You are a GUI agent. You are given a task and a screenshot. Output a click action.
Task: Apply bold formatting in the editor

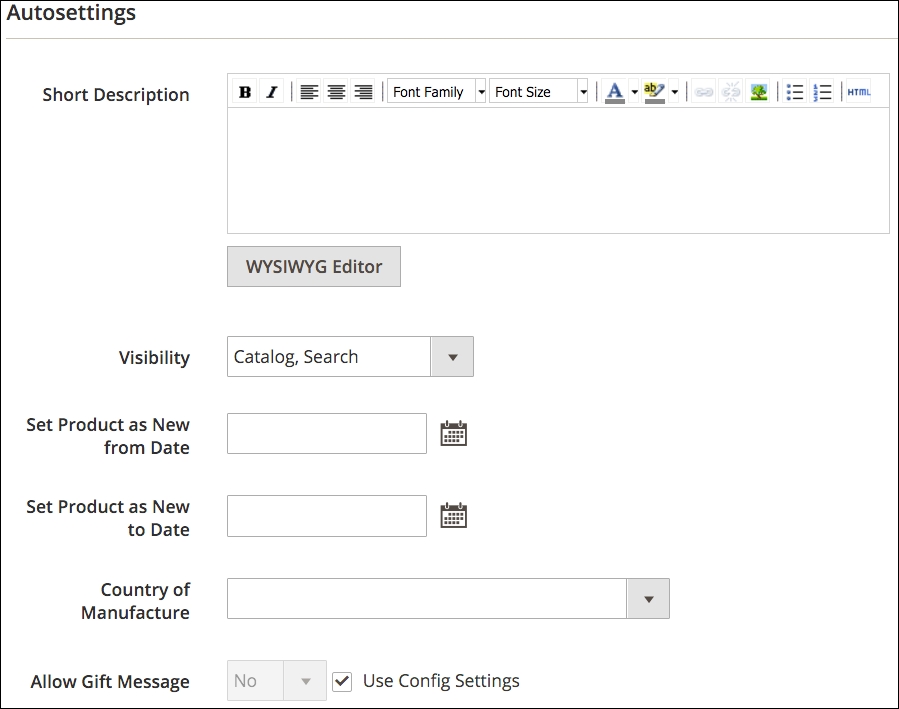coord(245,91)
